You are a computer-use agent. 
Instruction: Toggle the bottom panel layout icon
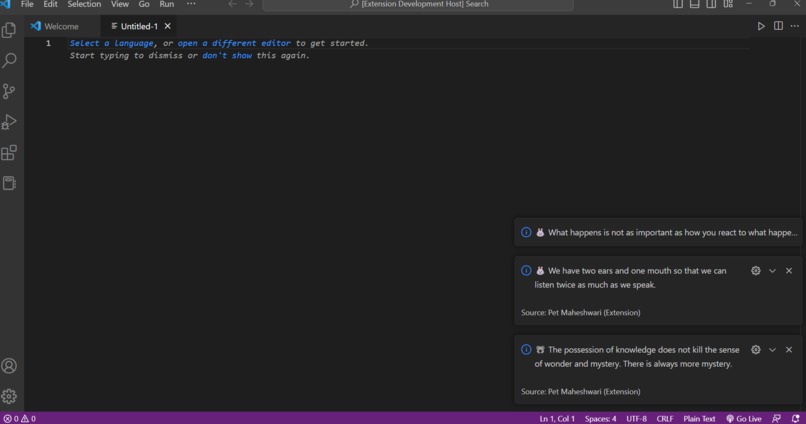coord(694,4)
